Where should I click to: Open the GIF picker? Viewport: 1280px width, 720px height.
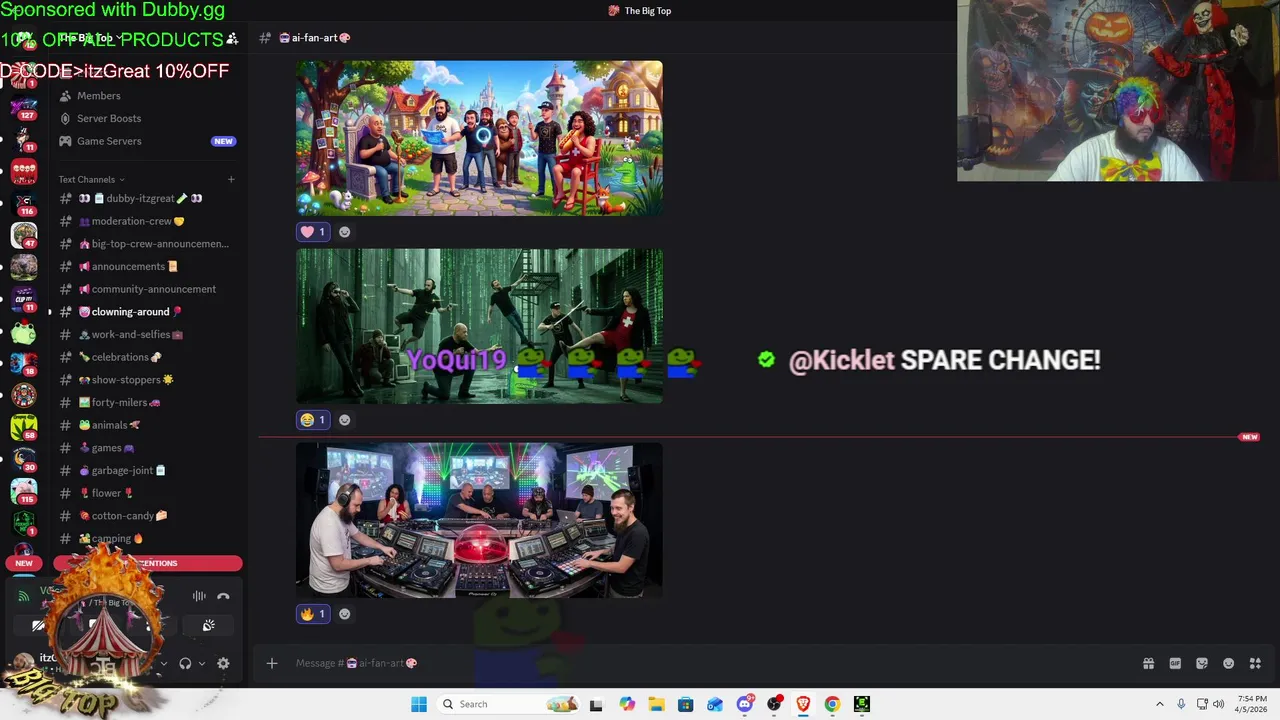pos(1175,663)
